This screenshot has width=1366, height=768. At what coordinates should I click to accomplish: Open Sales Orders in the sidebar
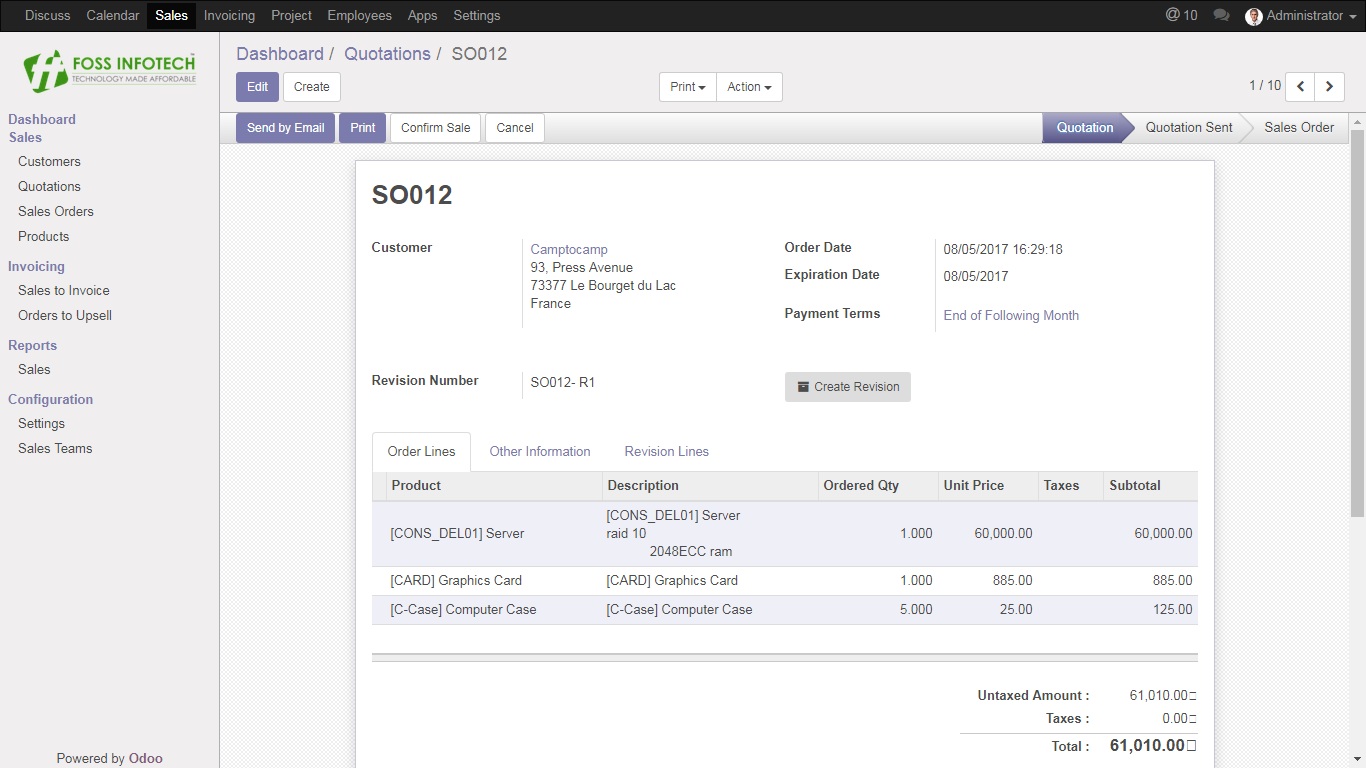coord(56,212)
